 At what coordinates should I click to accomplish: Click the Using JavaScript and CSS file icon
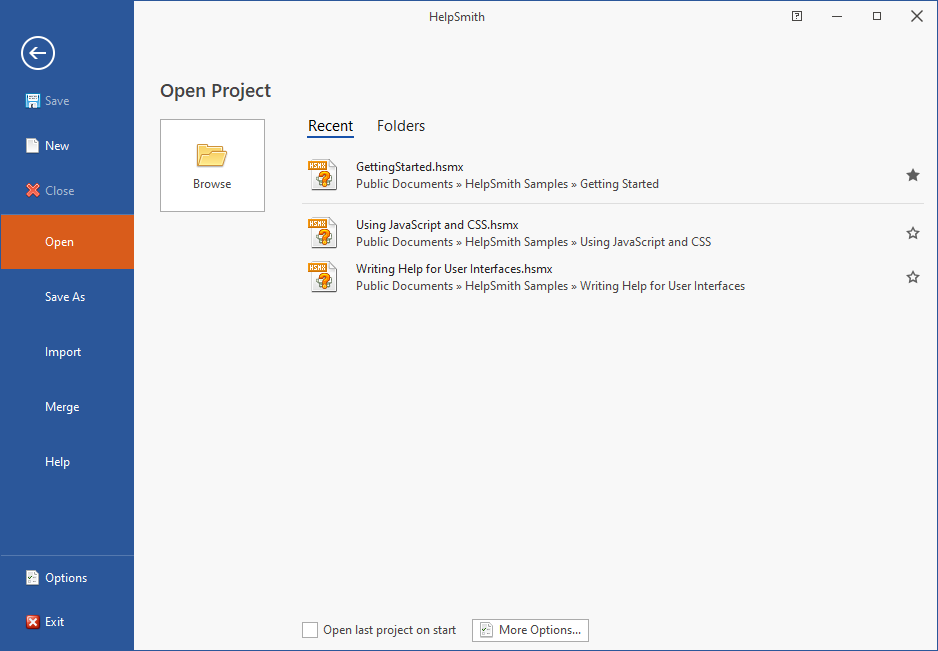click(x=323, y=233)
